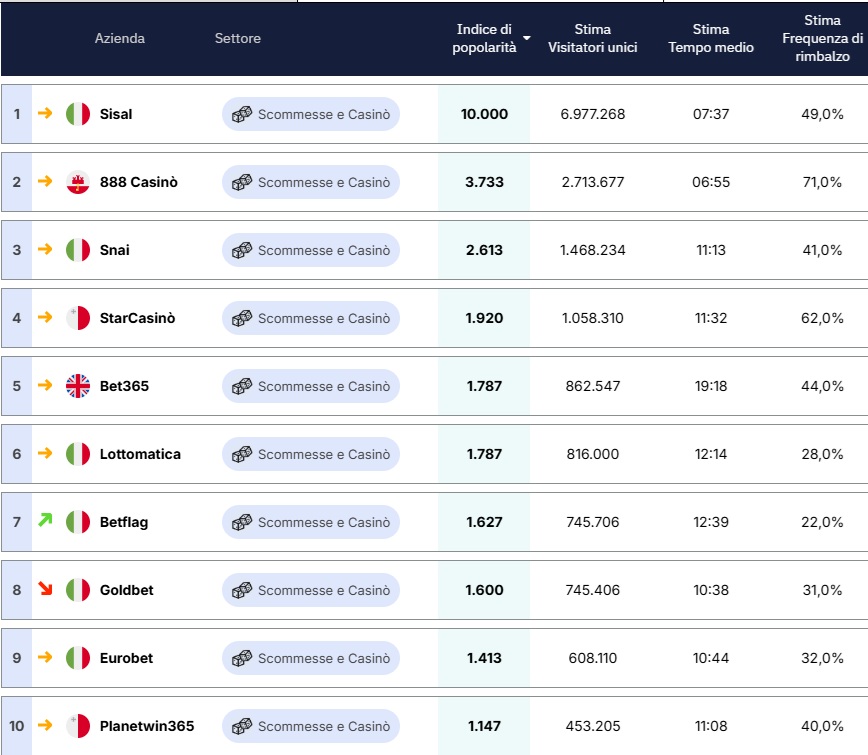Click the orange trend arrow in Eurobet row
868x755 pixels.
[x=45, y=657]
